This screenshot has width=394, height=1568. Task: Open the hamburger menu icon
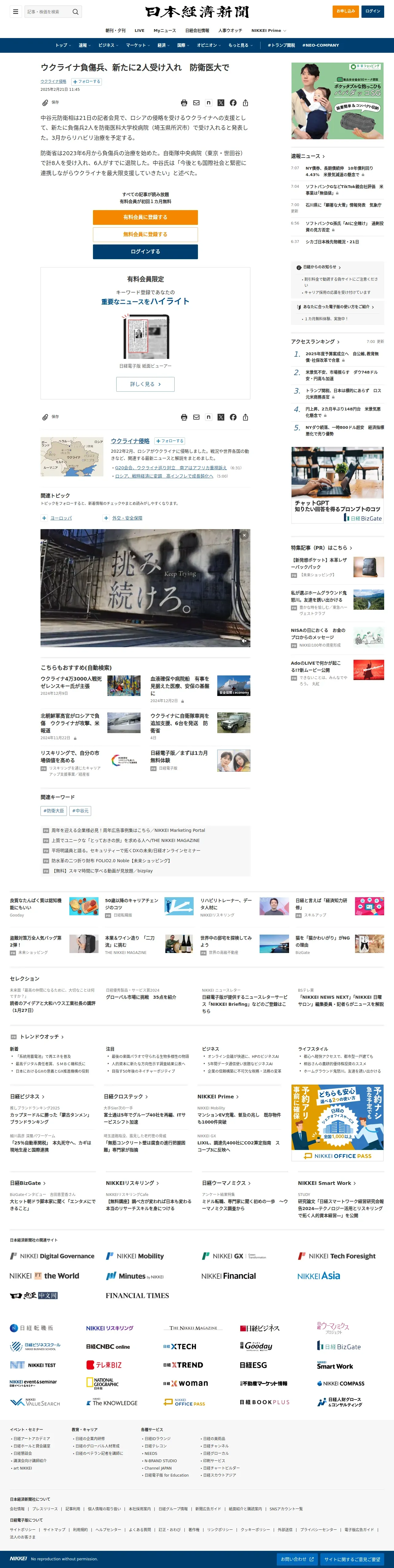(15, 12)
